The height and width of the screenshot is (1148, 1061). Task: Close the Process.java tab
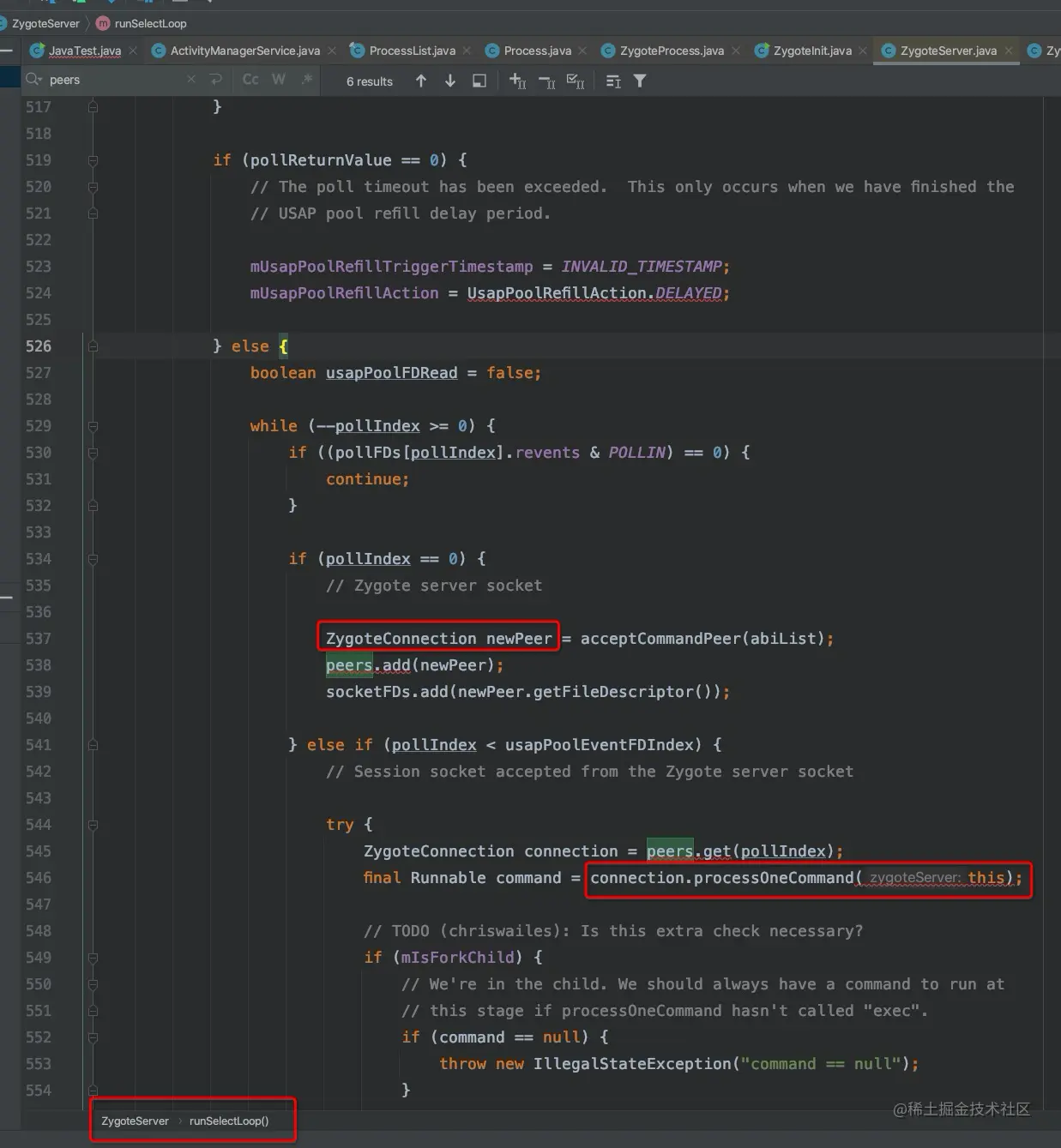pos(582,51)
